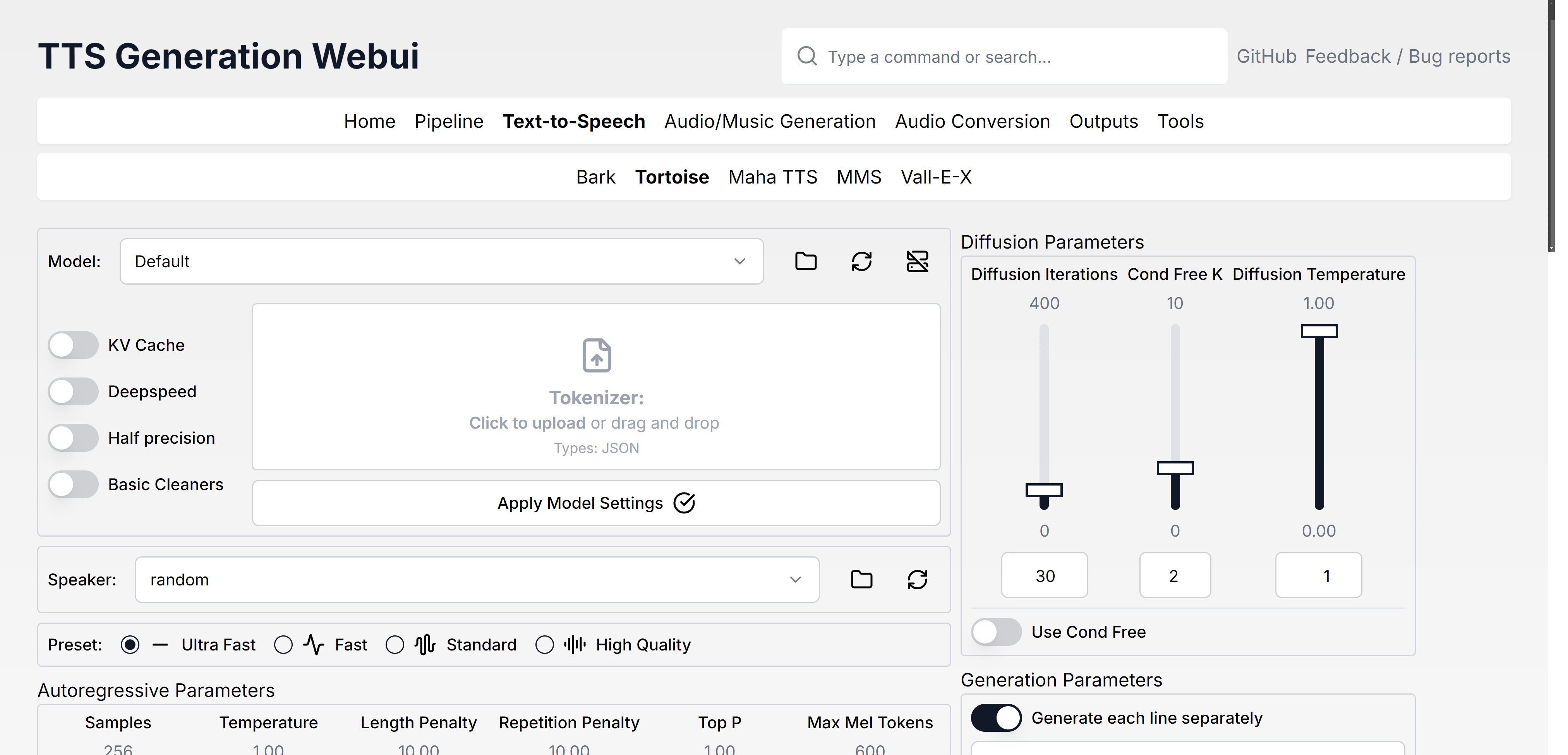Expand the Model dropdown showing Default
This screenshot has height=755, width=1568.
coord(441,261)
